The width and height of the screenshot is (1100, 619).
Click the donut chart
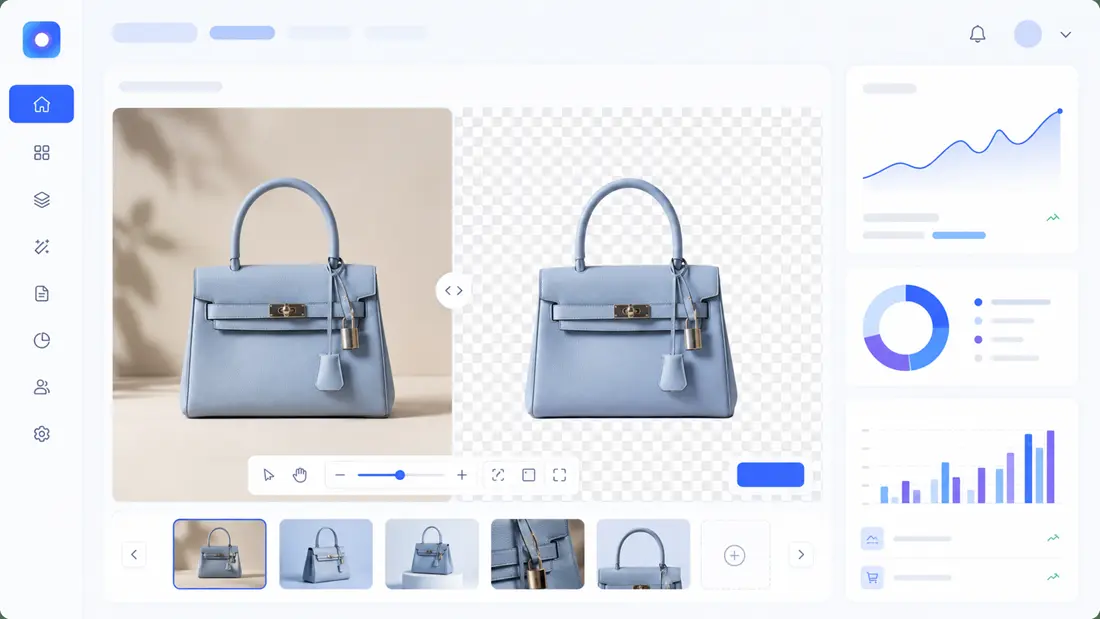pos(906,328)
